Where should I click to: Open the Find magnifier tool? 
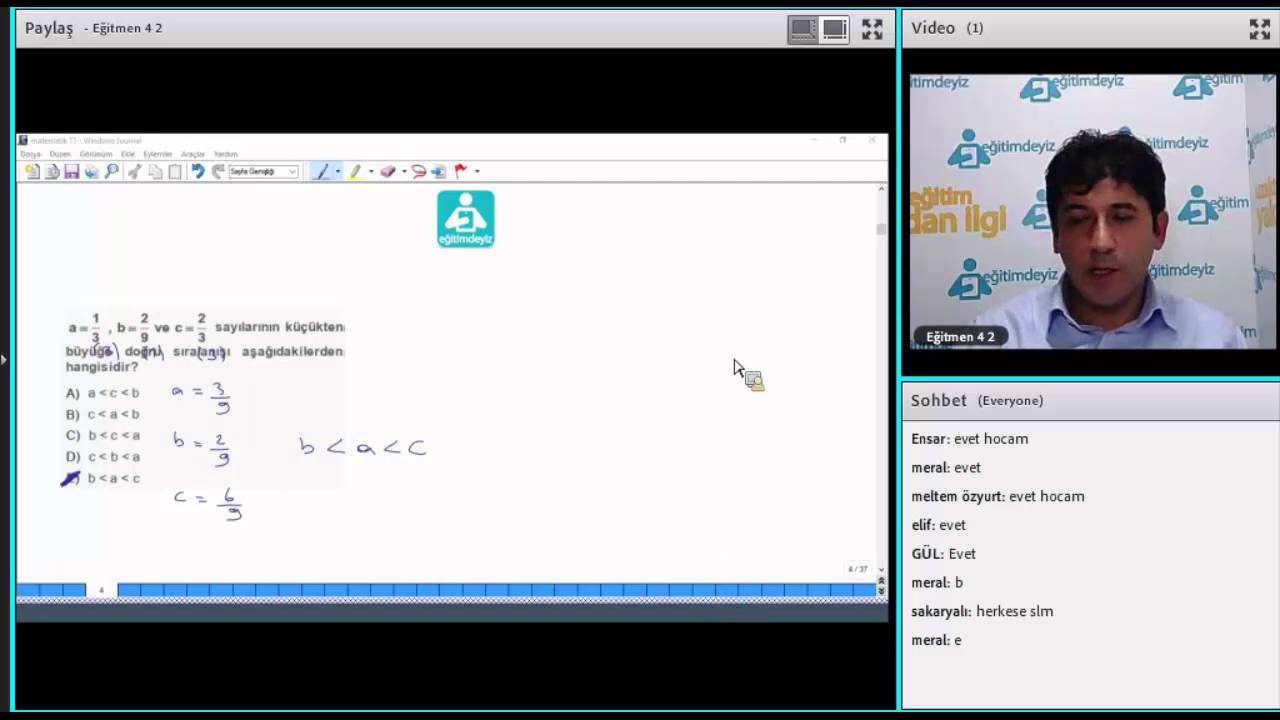111,172
